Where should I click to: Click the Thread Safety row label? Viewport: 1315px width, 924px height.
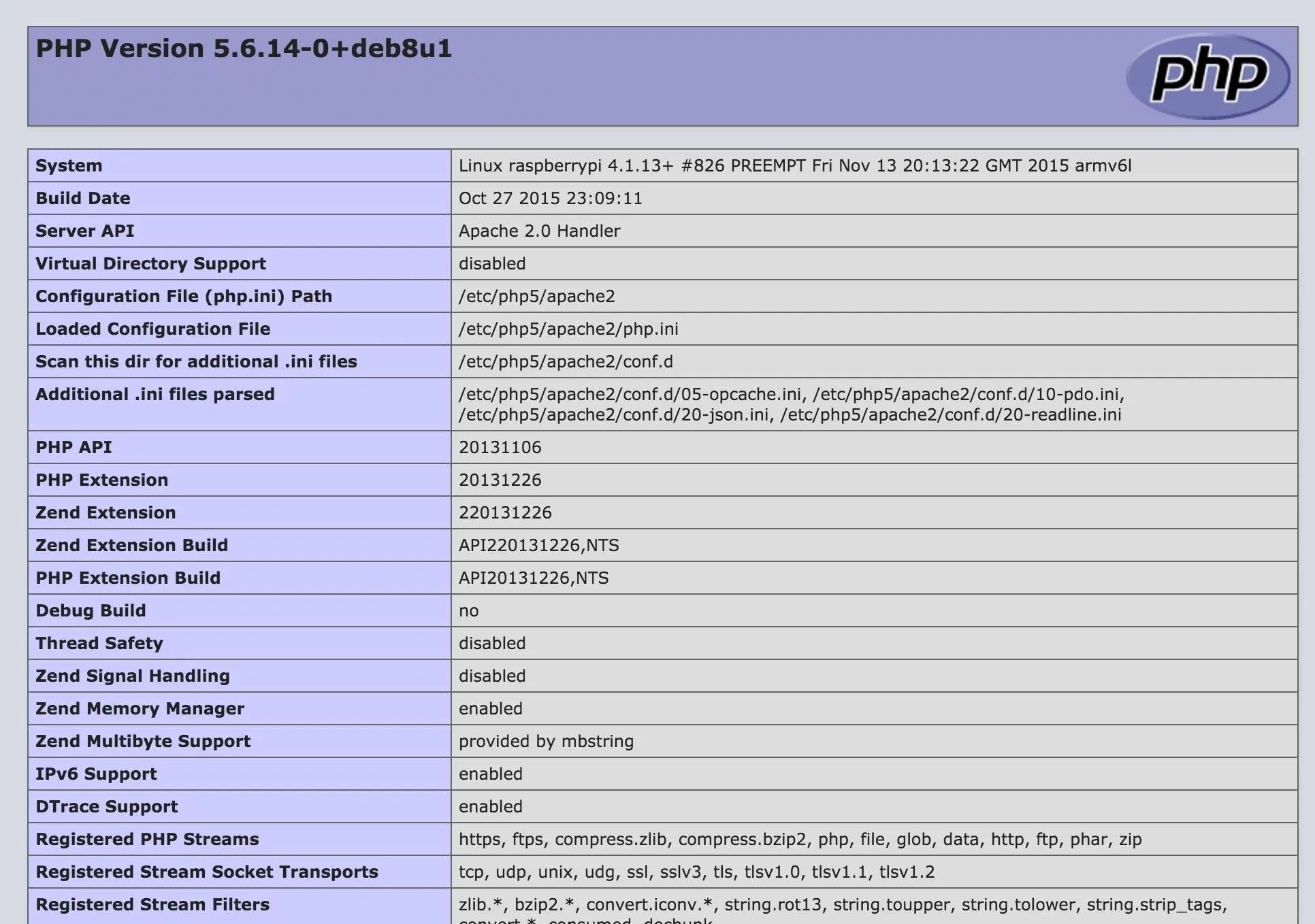99,644
